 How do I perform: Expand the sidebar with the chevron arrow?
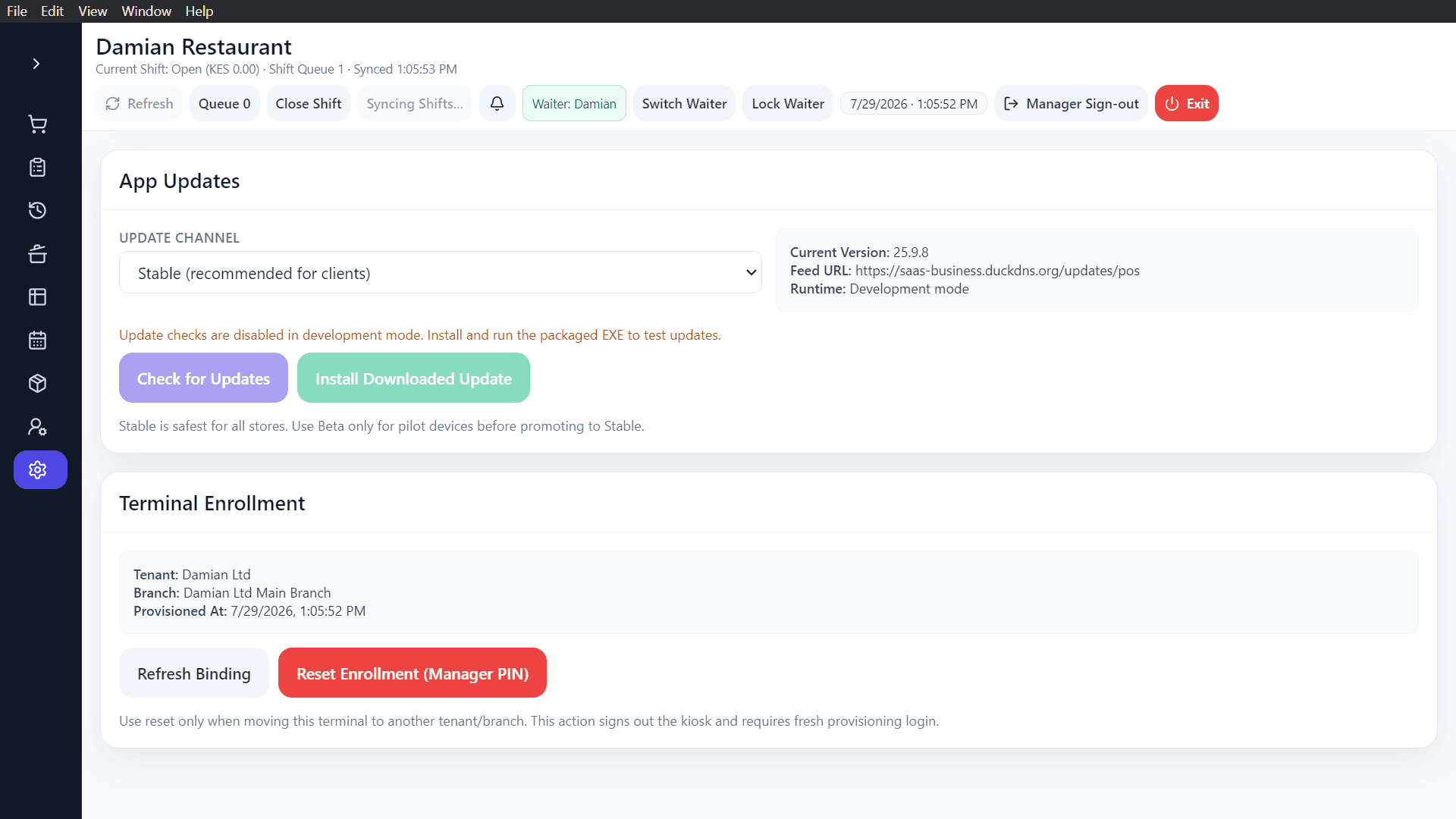[x=36, y=64]
